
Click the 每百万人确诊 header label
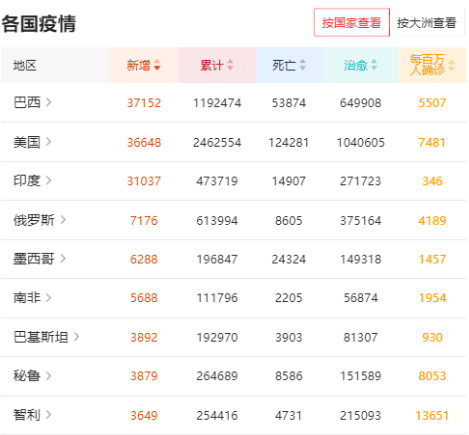coord(427,65)
